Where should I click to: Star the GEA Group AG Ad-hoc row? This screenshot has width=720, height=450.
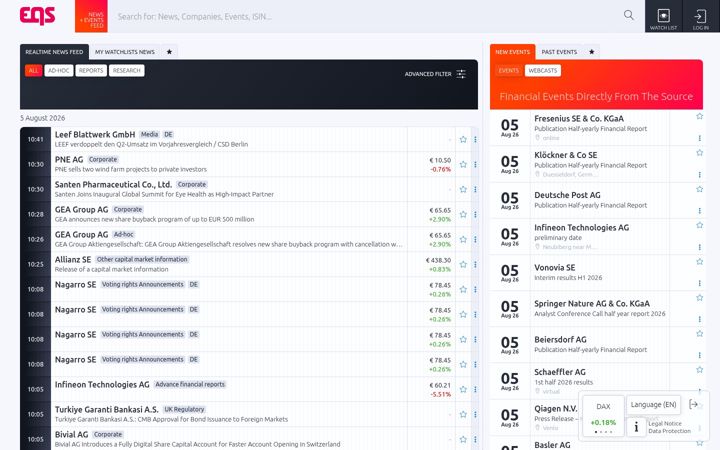[463, 239]
